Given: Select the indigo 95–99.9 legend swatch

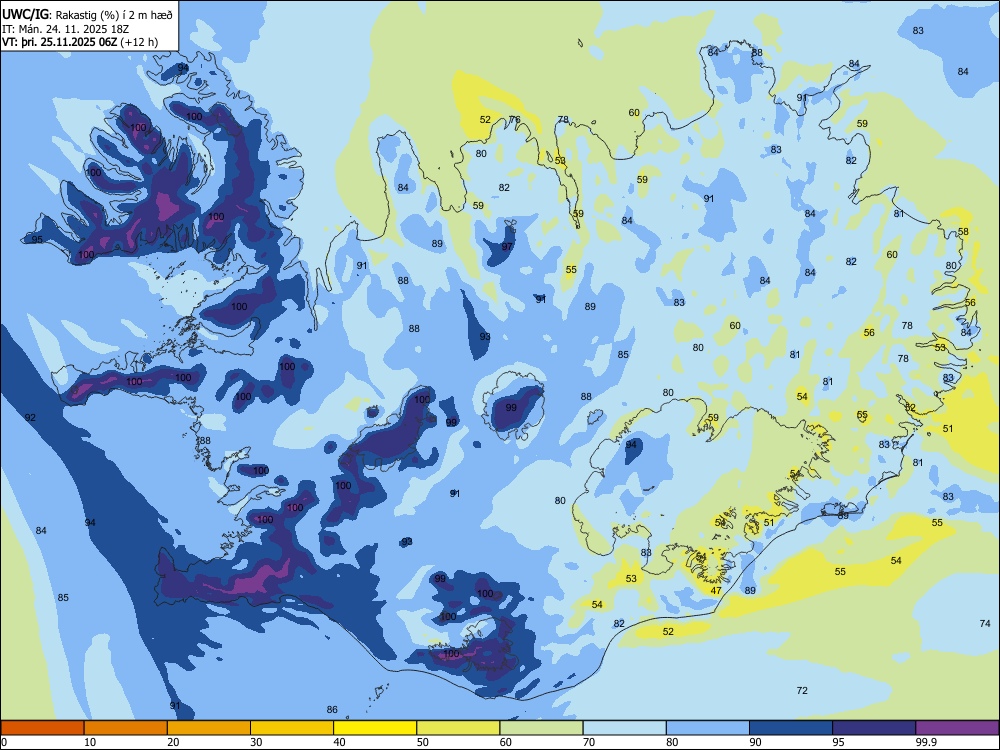Looking at the screenshot, I should [x=874, y=728].
